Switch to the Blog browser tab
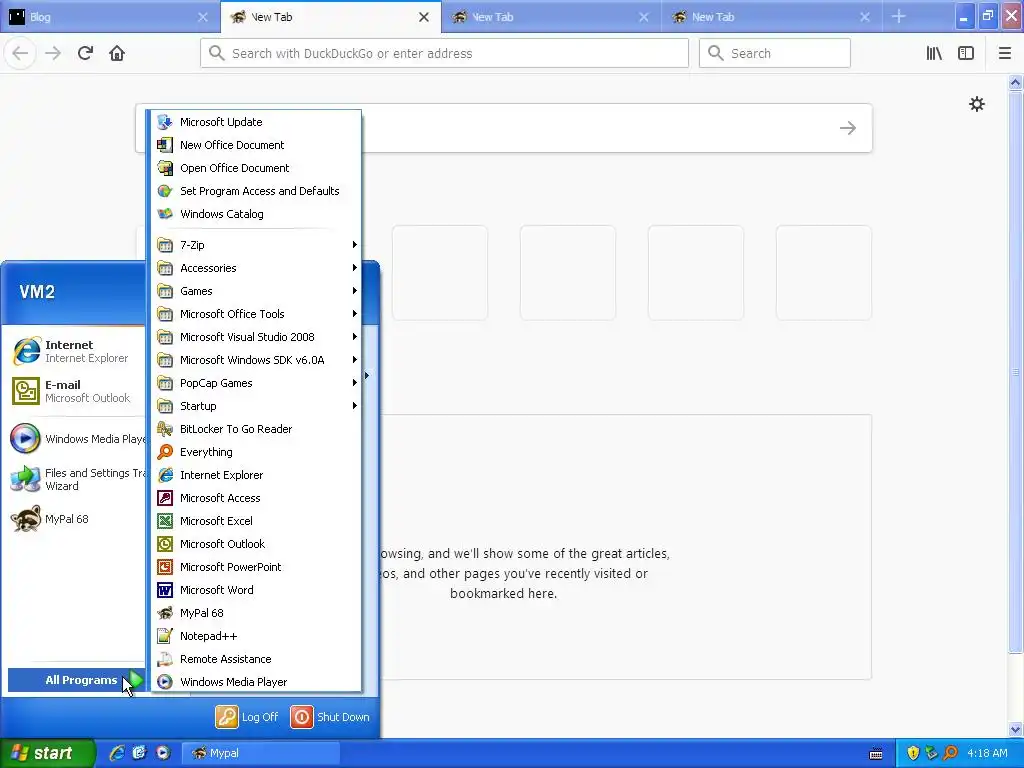Image resolution: width=1024 pixels, height=768 pixels. [110, 17]
